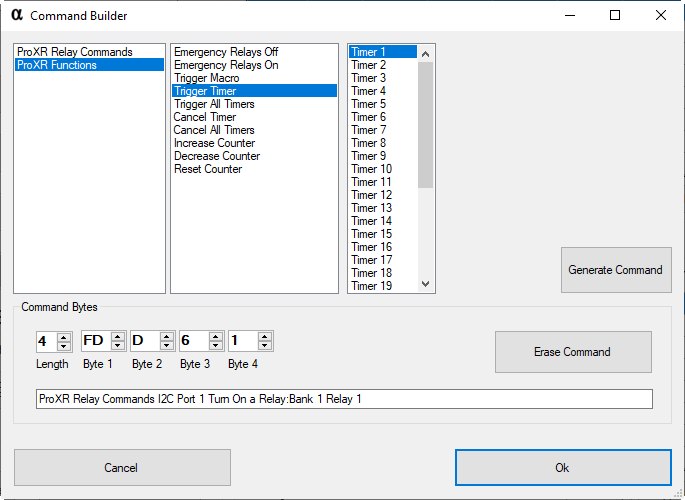The height and width of the screenshot is (500, 685).
Task: Select Trigger All Timers function
Action: [254, 104]
